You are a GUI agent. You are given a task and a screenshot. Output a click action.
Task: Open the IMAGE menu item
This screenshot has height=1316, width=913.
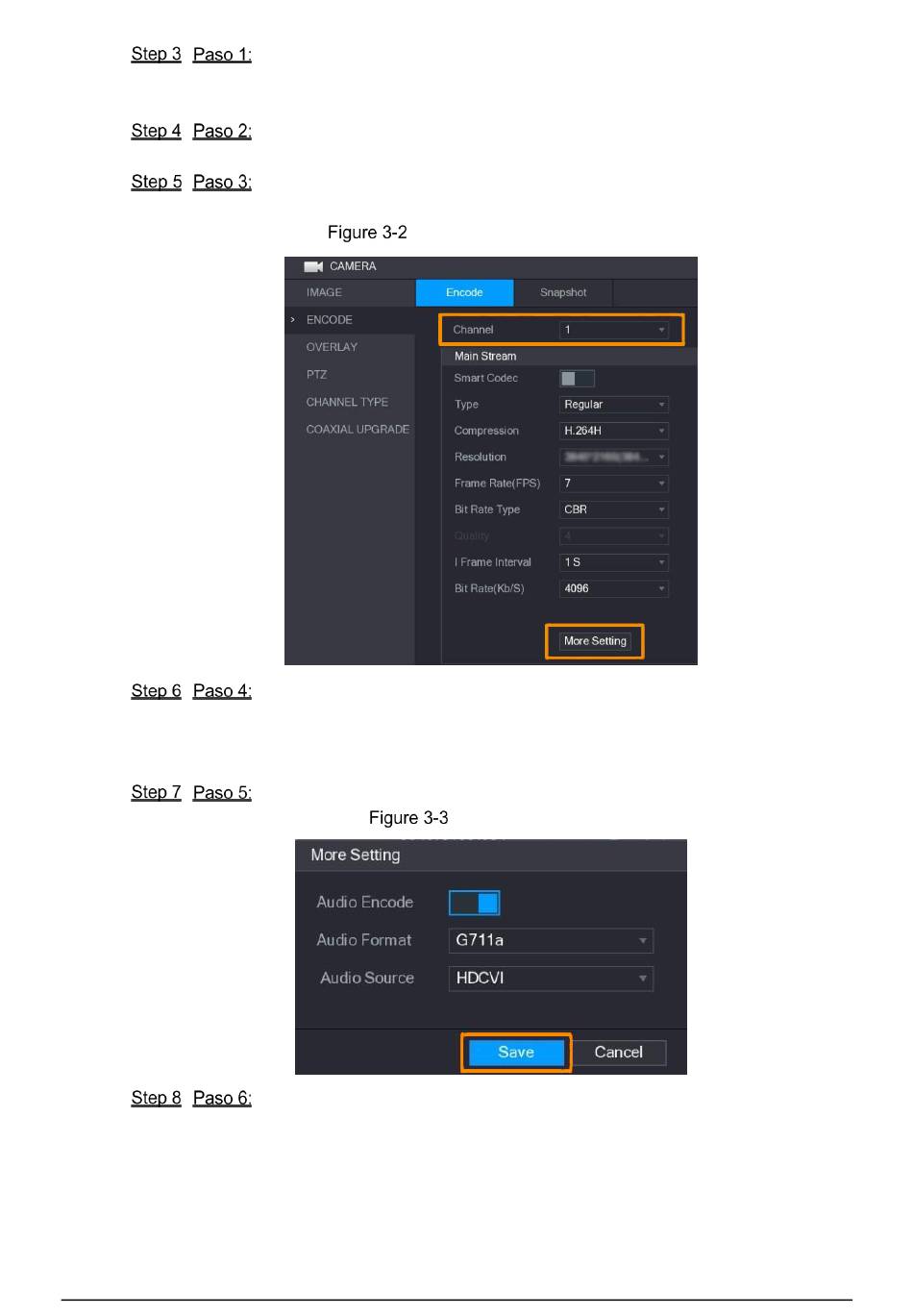(x=324, y=292)
